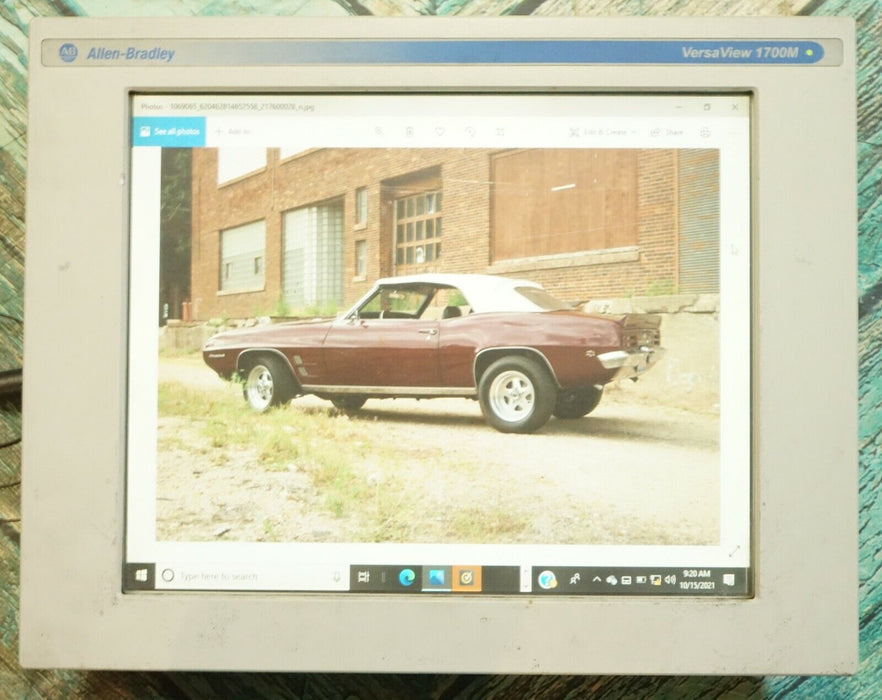Click the microphone icon in search box
The width and height of the screenshot is (882, 700).
click(336, 577)
